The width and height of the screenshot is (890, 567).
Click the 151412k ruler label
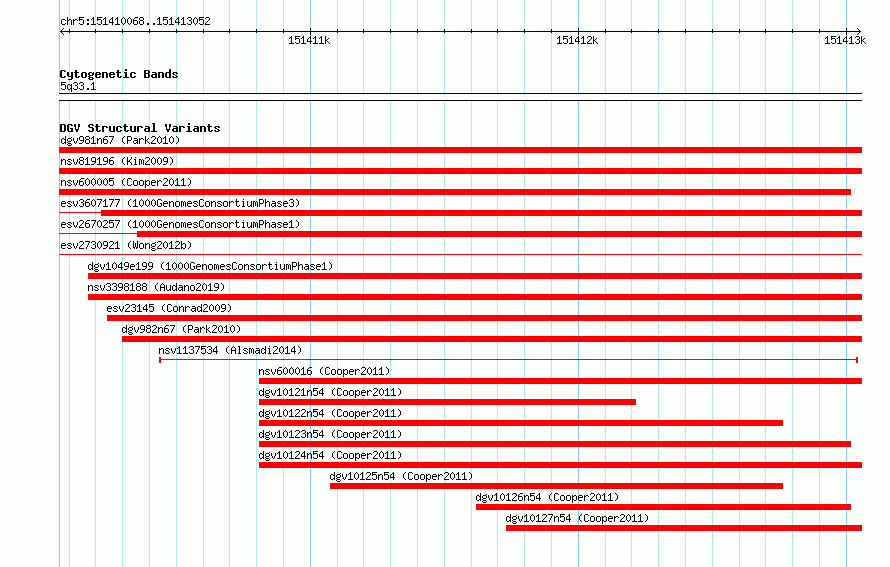click(577, 40)
